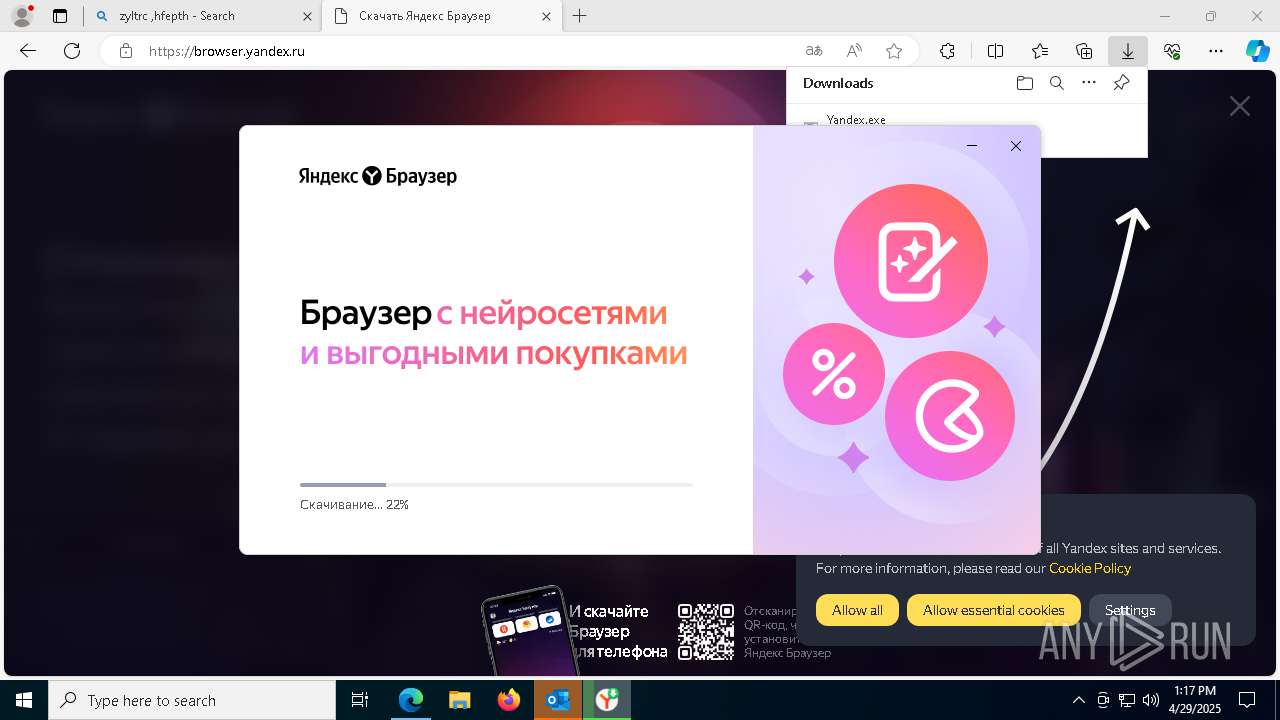Open File Explorer from the taskbar
1280x720 pixels.
(460, 700)
